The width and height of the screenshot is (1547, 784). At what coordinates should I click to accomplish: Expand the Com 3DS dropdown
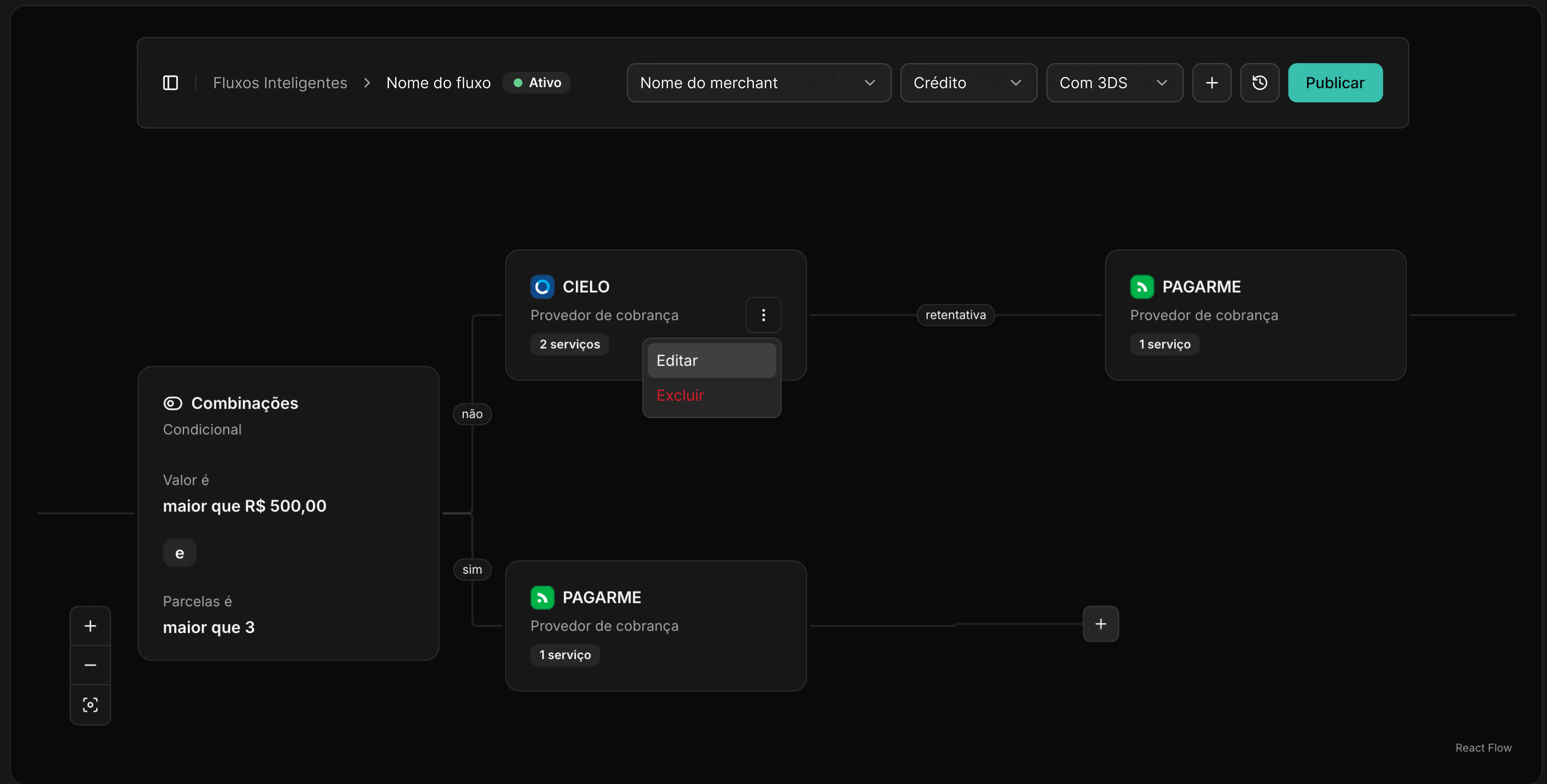point(1114,83)
